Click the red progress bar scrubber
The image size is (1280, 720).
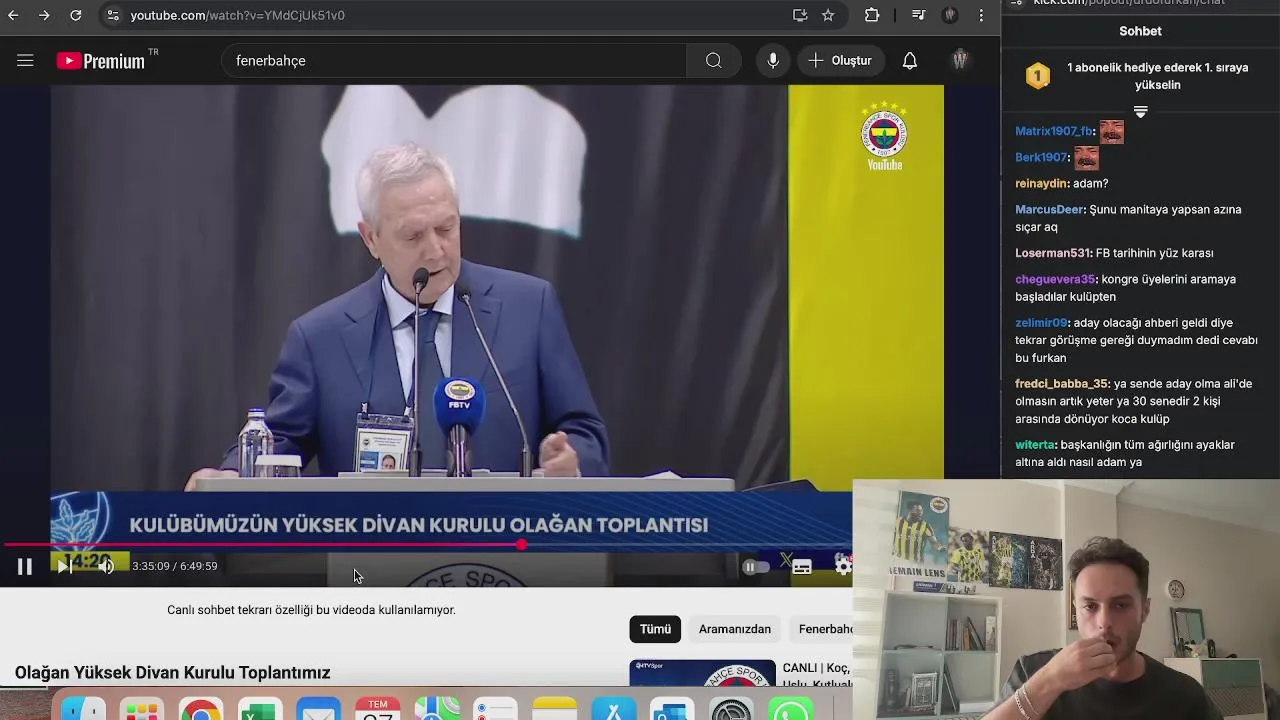522,544
